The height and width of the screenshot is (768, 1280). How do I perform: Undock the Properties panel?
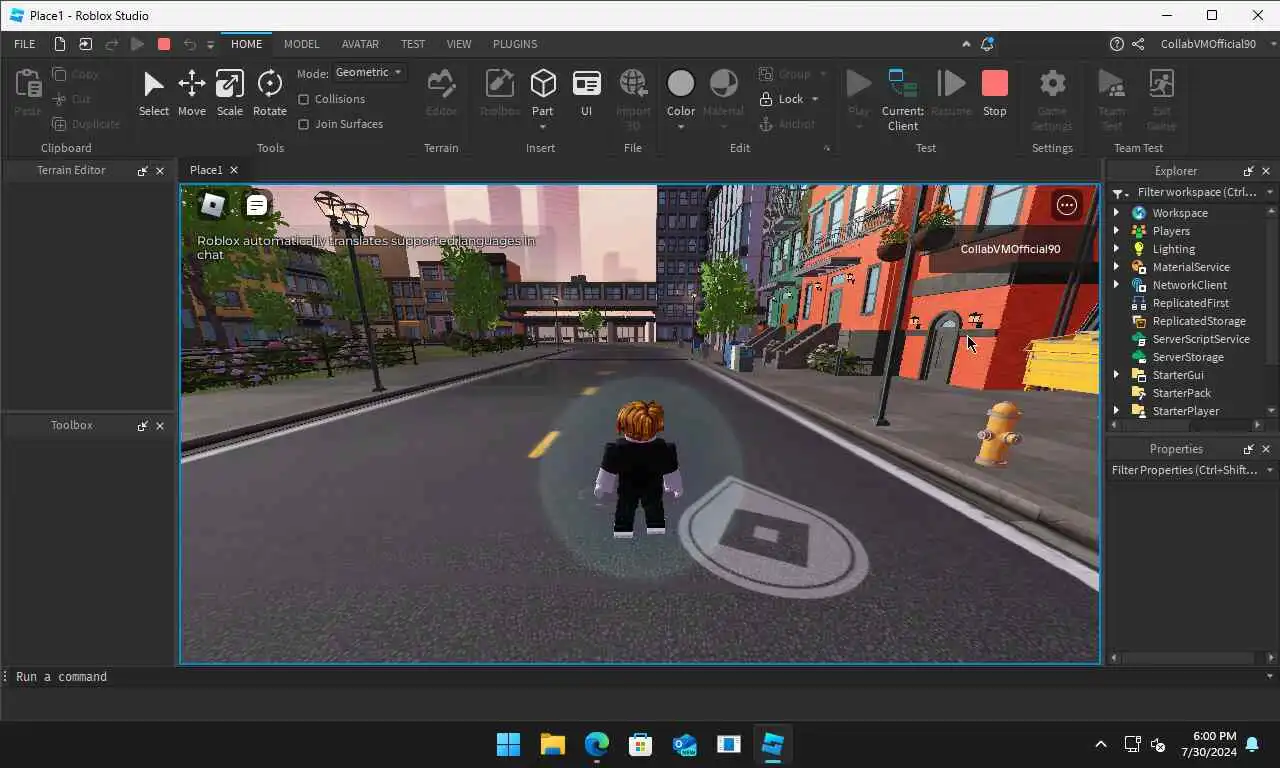point(1248,449)
